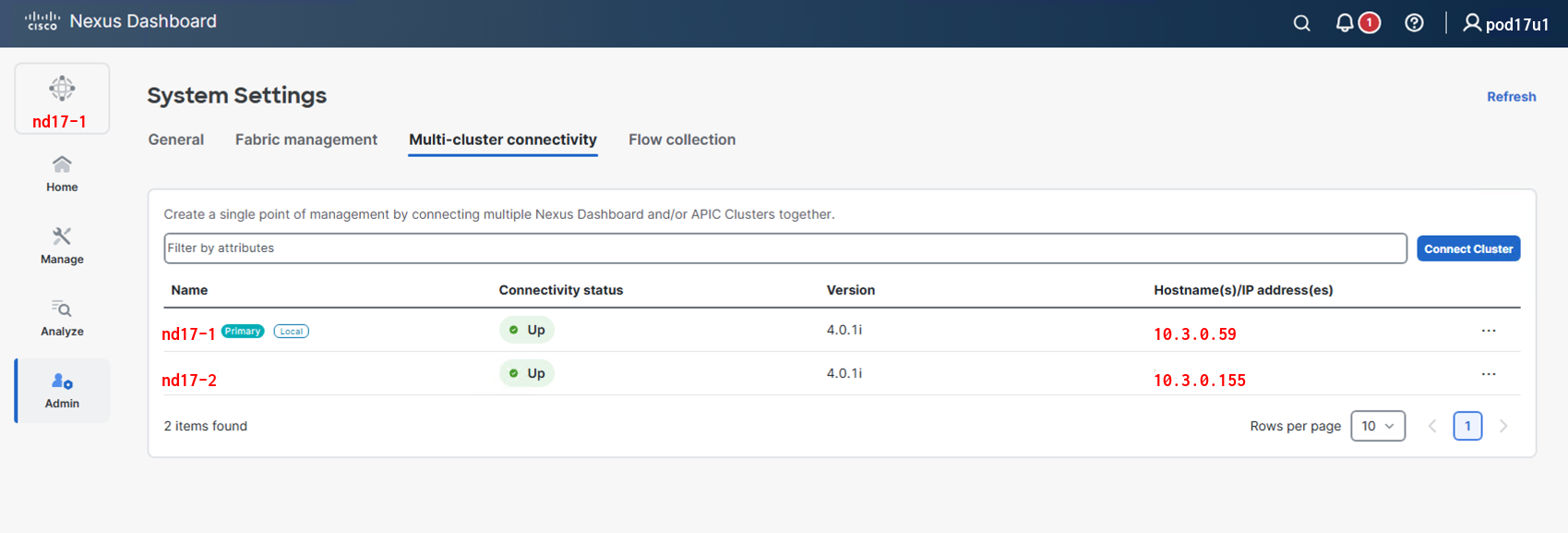The height and width of the screenshot is (533, 1568).
Task: Open the Analyze section in sidebar
Action: coord(62,318)
